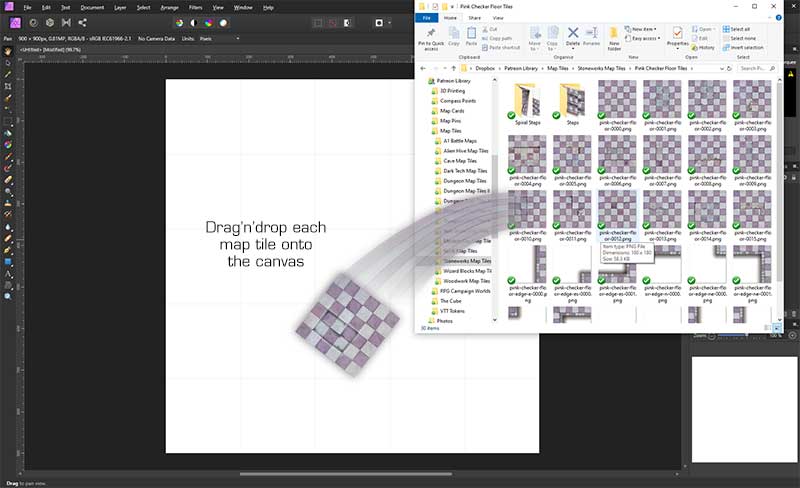The image size is (800, 488).
Task: Open the Arrange menu in Affinity
Action: pos(169,8)
